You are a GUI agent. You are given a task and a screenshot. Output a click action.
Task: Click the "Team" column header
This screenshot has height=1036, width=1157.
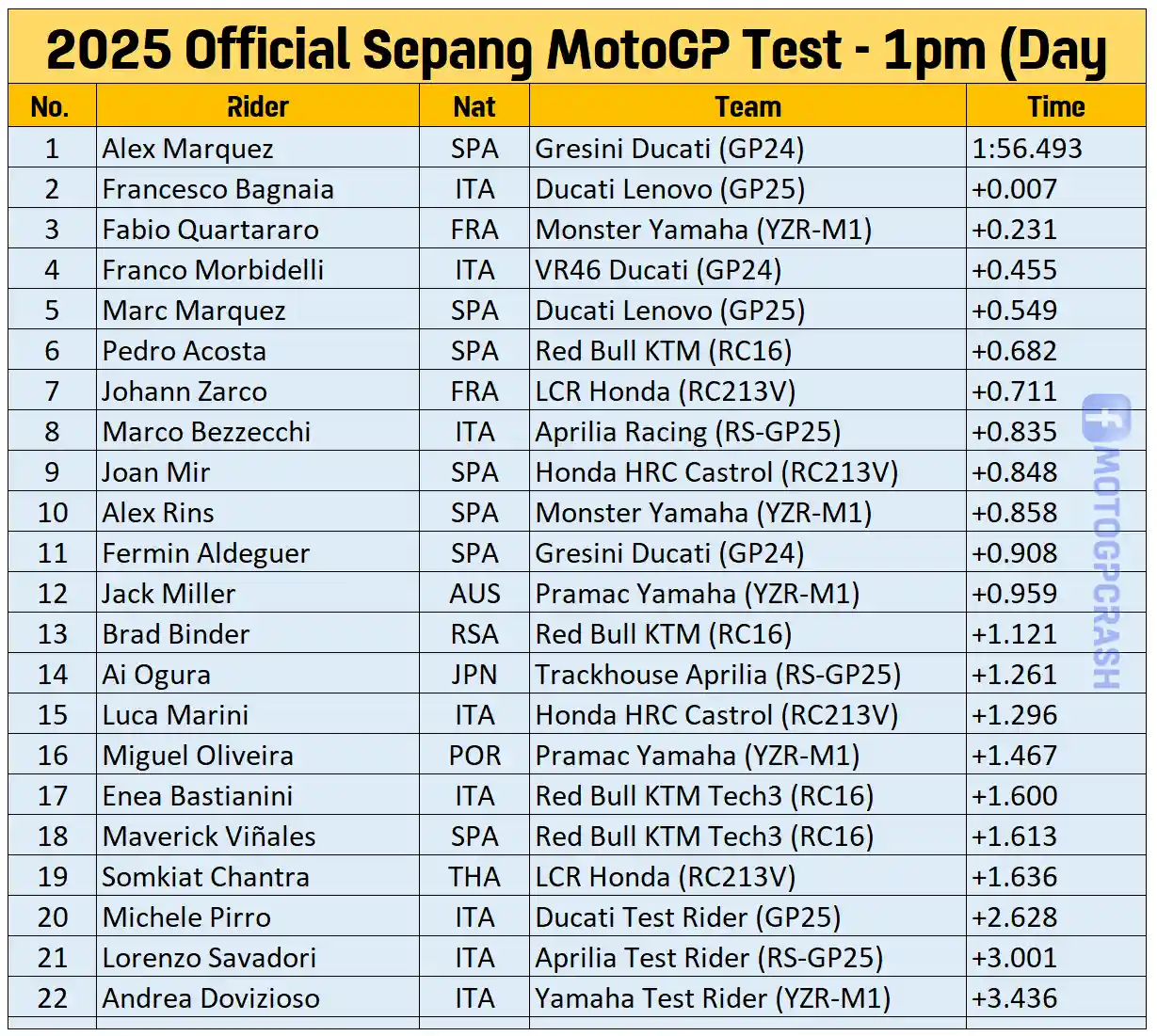click(747, 107)
